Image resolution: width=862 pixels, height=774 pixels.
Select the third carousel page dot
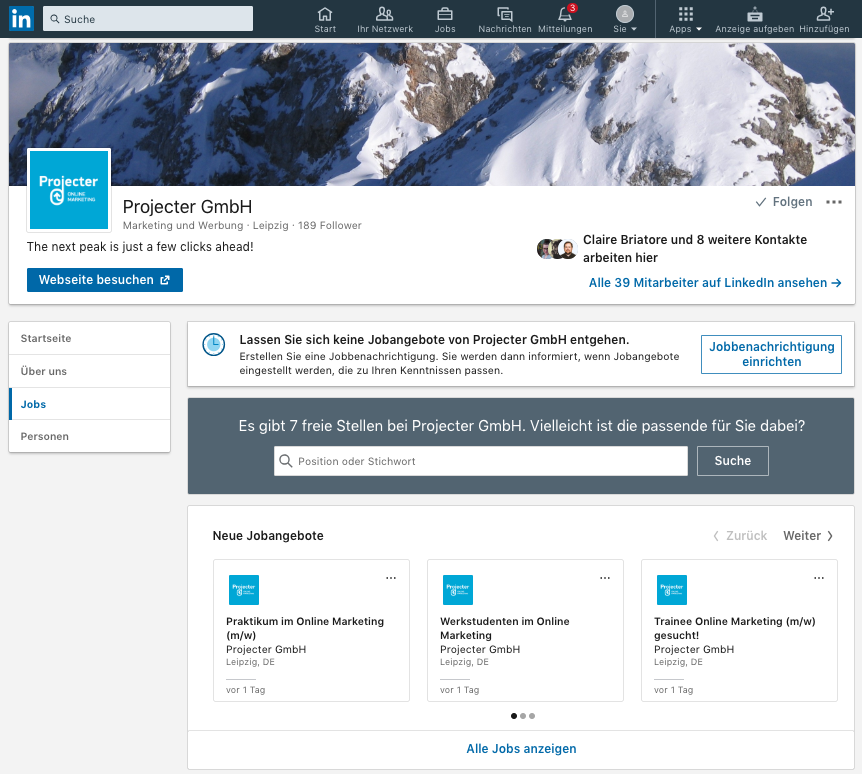[x=532, y=716]
